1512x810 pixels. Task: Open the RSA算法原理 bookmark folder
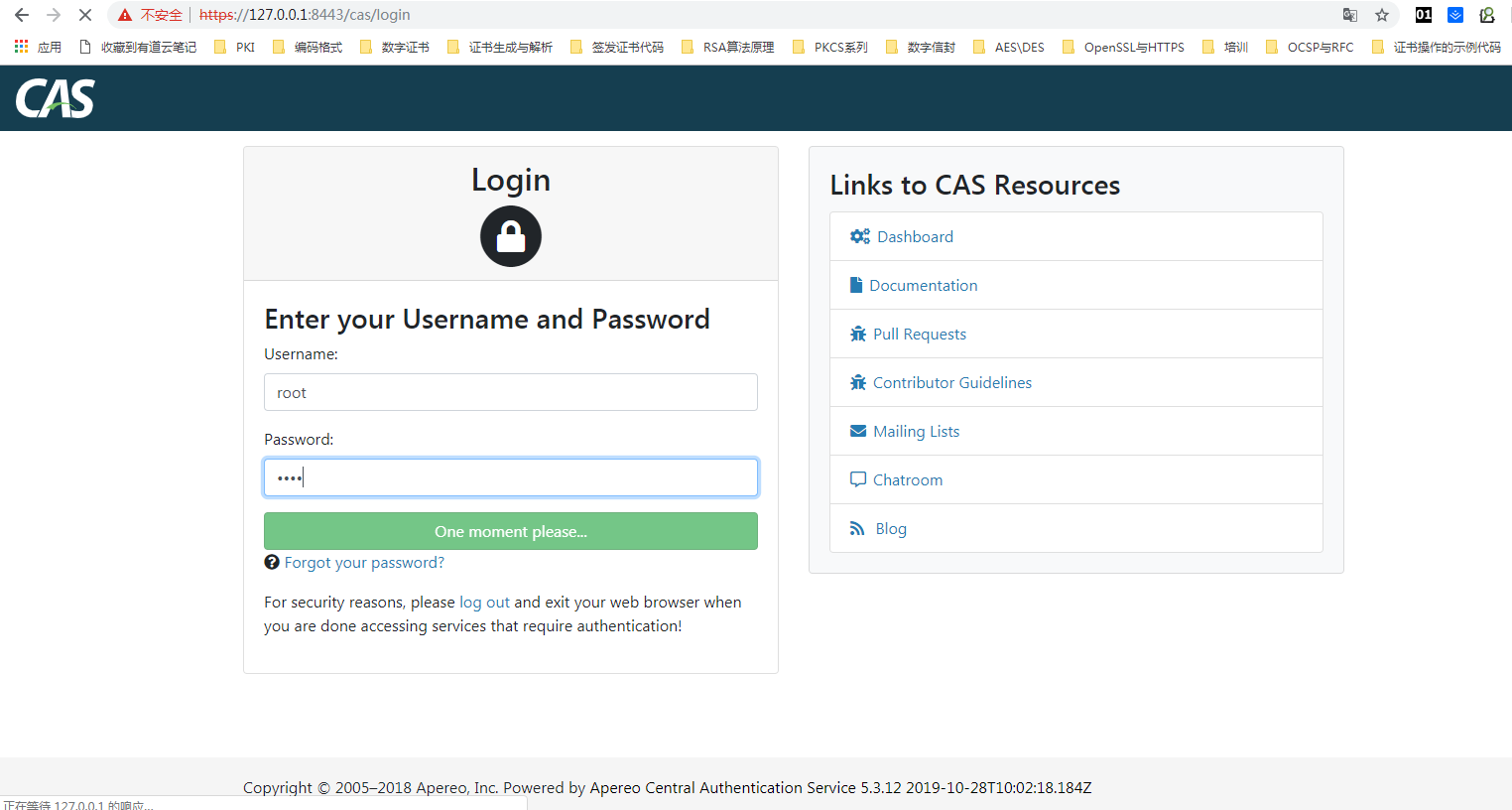pyautogui.click(x=728, y=47)
